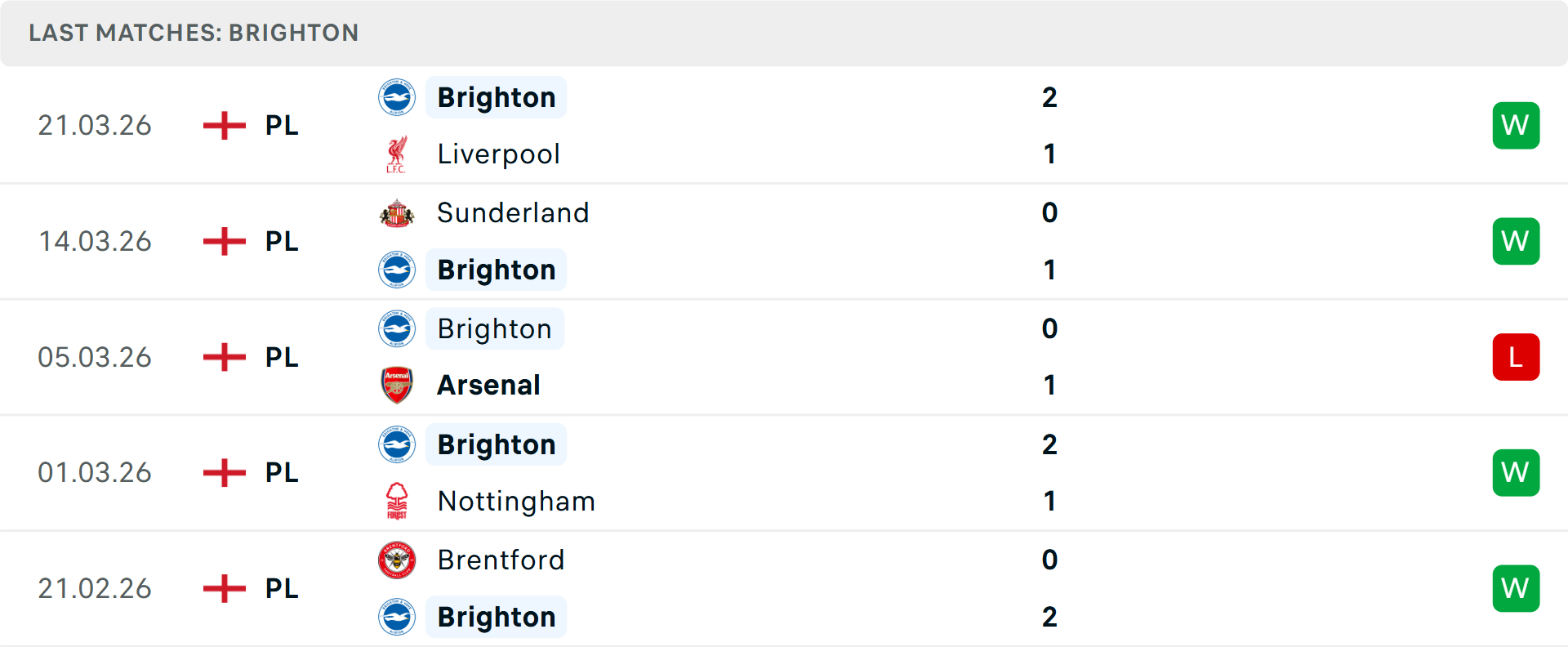The width and height of the screenshot is (1568, 647).
Task: Click Liverpool club crest icon
Action: (397, 154)
